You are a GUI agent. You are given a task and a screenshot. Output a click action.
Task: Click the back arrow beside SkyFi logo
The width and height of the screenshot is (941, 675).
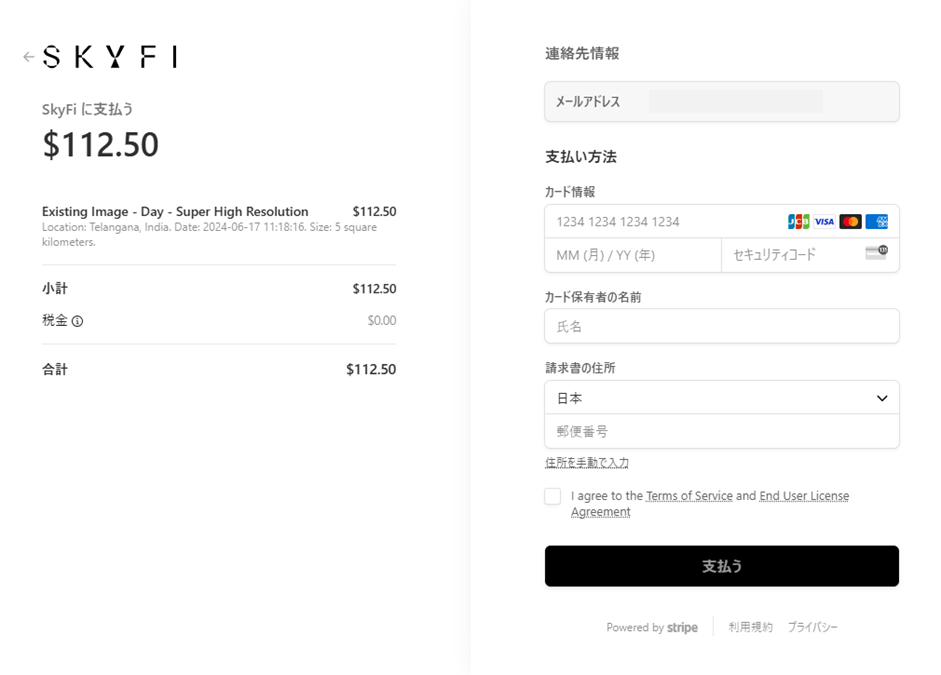[28, 57]
